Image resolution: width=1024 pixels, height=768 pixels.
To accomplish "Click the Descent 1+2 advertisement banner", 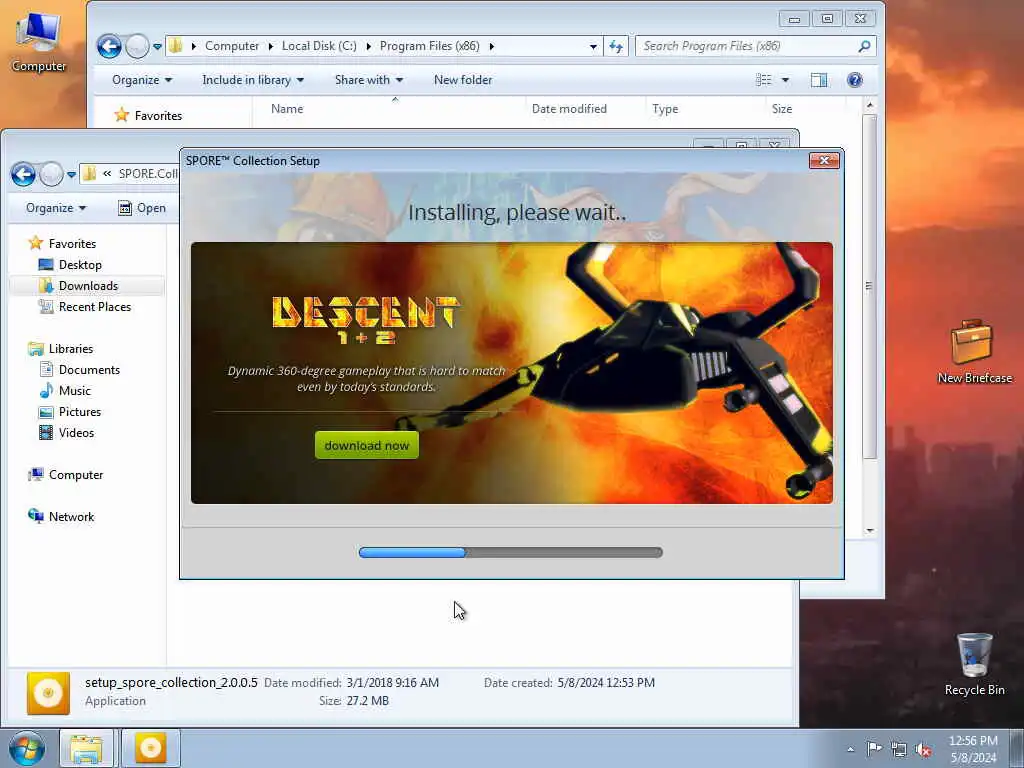I will 511,373.
